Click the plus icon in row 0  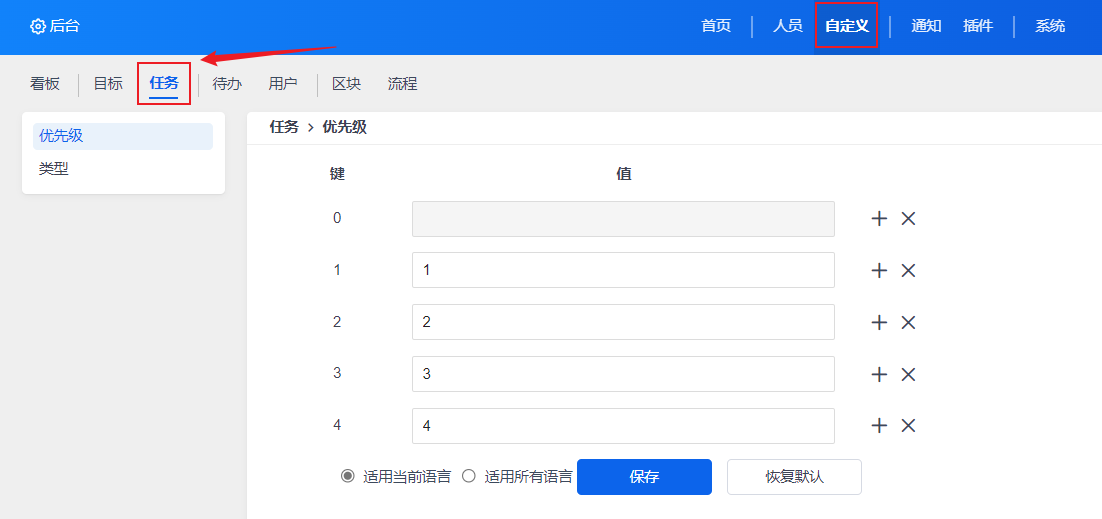point(880,219)
